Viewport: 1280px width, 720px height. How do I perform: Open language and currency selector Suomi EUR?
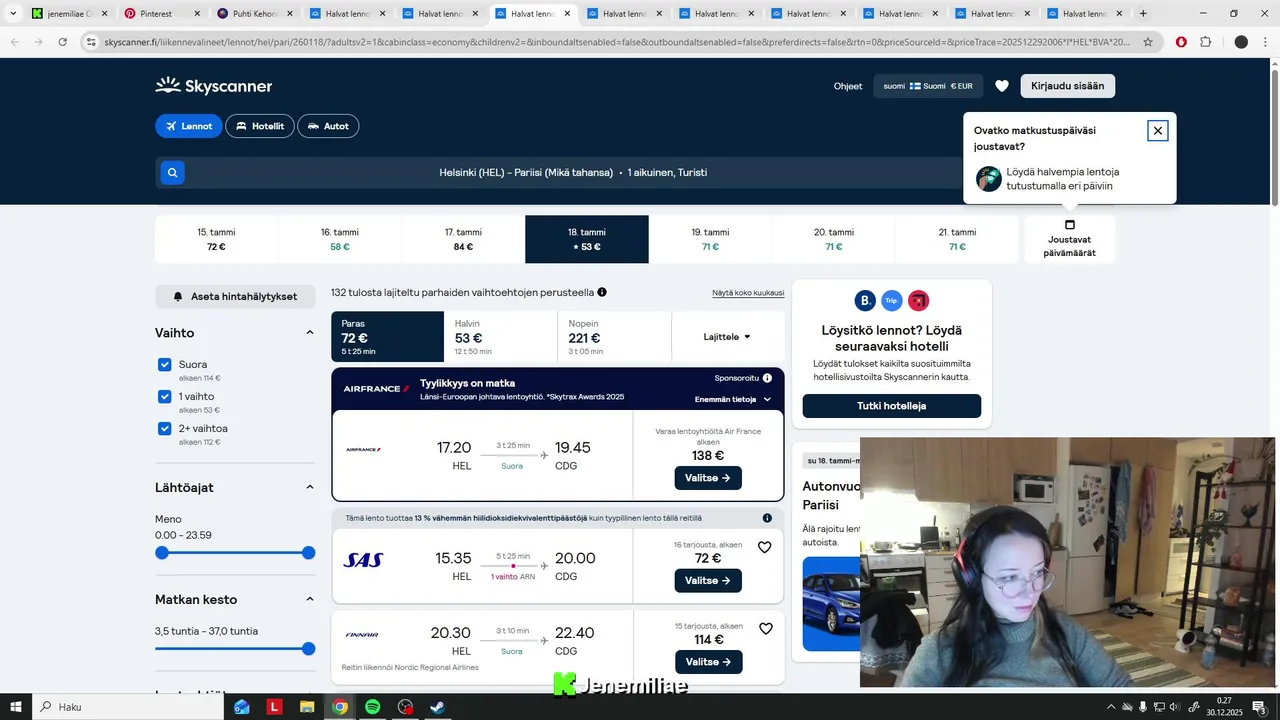(x=928, y=86)
